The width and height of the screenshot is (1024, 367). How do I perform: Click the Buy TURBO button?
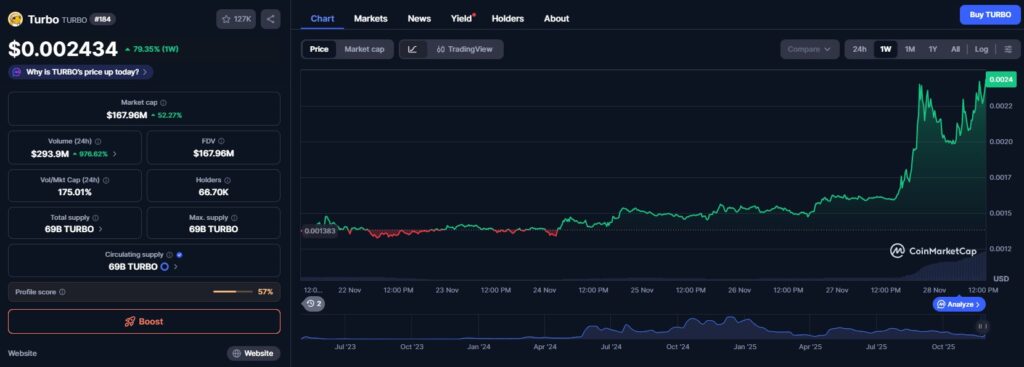(990, 14)
